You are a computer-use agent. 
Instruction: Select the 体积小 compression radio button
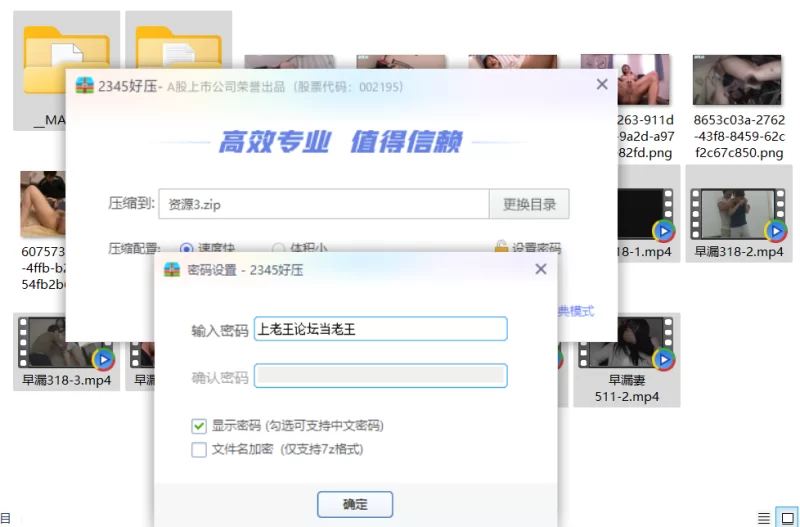[x=279, y=248]
